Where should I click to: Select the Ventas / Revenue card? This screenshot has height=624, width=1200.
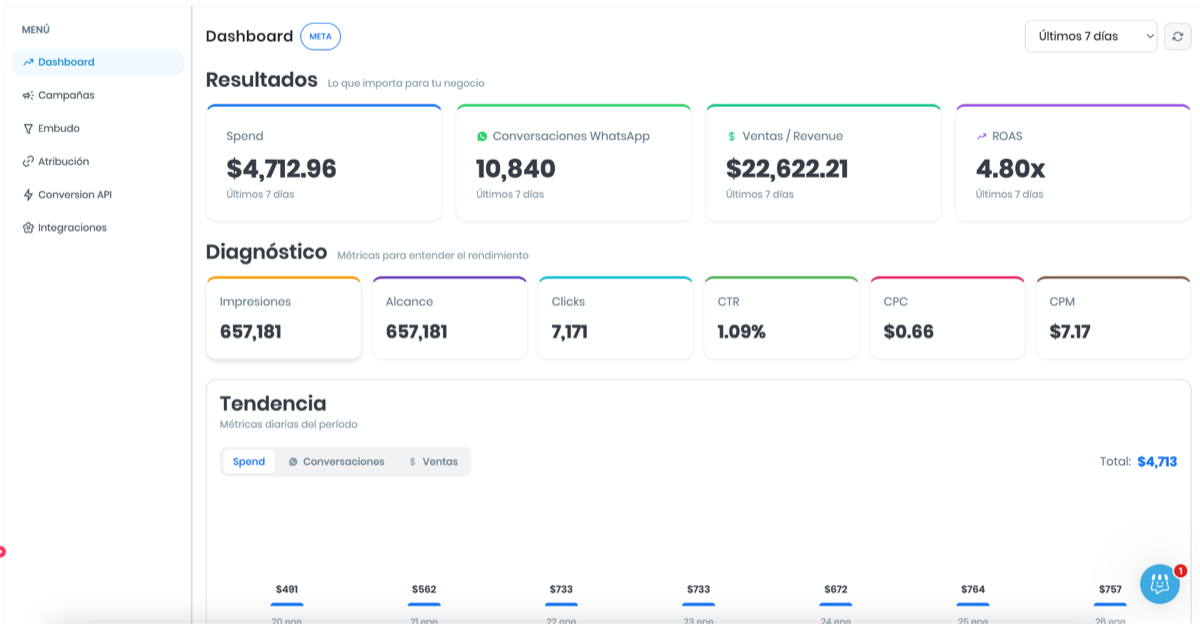pyautogui.click(x=824, y=162)
